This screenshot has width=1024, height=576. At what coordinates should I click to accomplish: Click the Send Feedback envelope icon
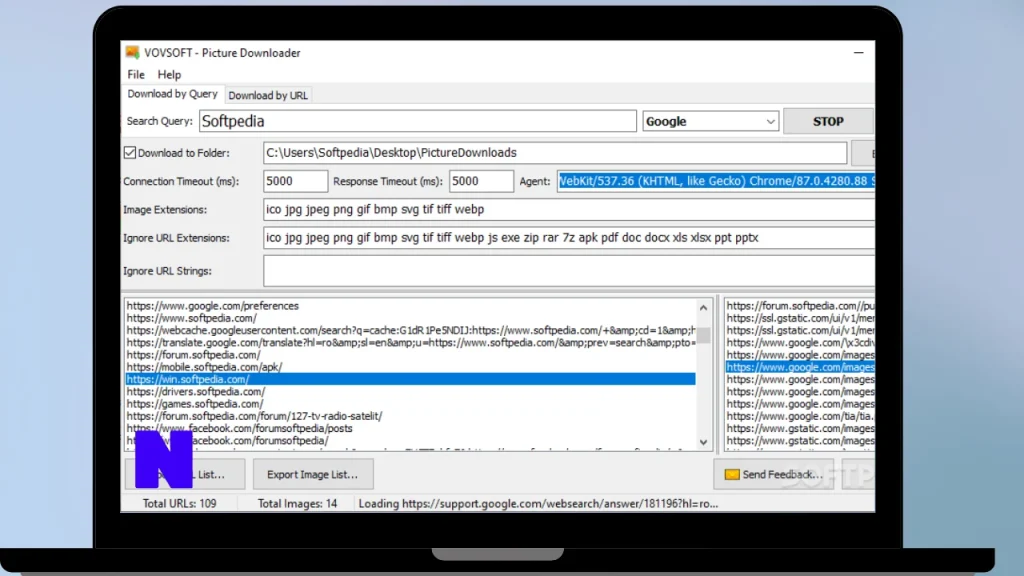732,474
